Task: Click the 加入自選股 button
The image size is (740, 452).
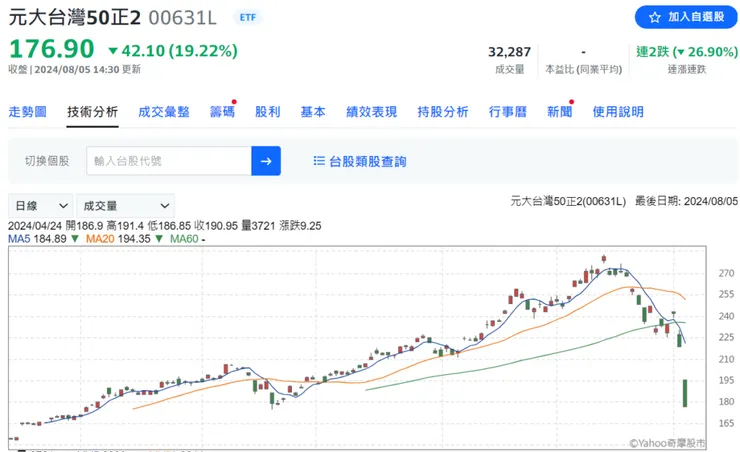Action: point(686,17)
